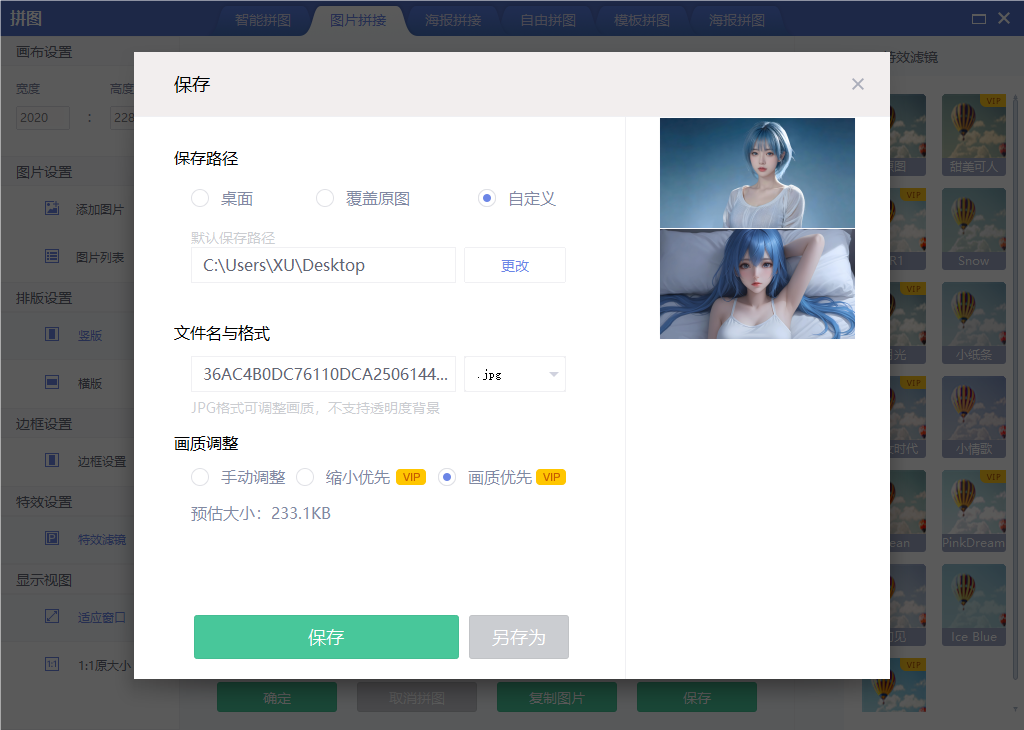
Task: Open the 图片列表 (Image List) panel icon
Action: (x=53, y=258)
